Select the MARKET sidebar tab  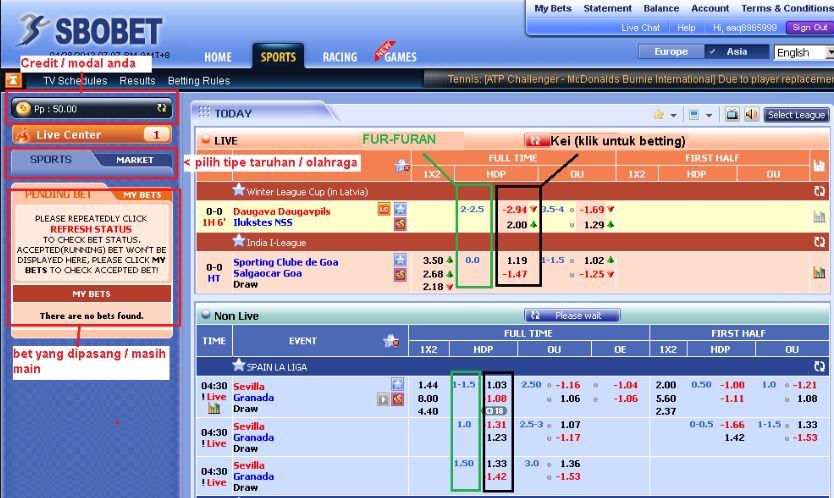(x=135, y=160)
